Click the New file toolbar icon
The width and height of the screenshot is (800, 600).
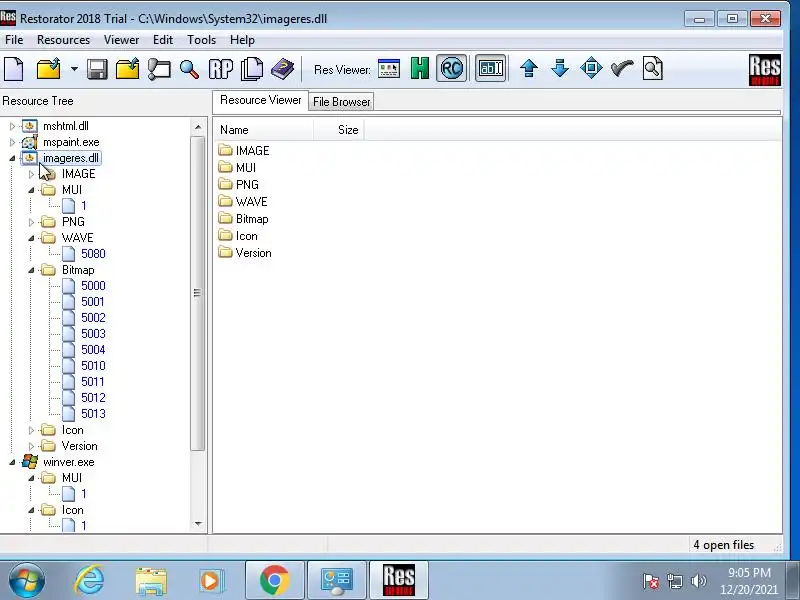[x=14, y=69]
